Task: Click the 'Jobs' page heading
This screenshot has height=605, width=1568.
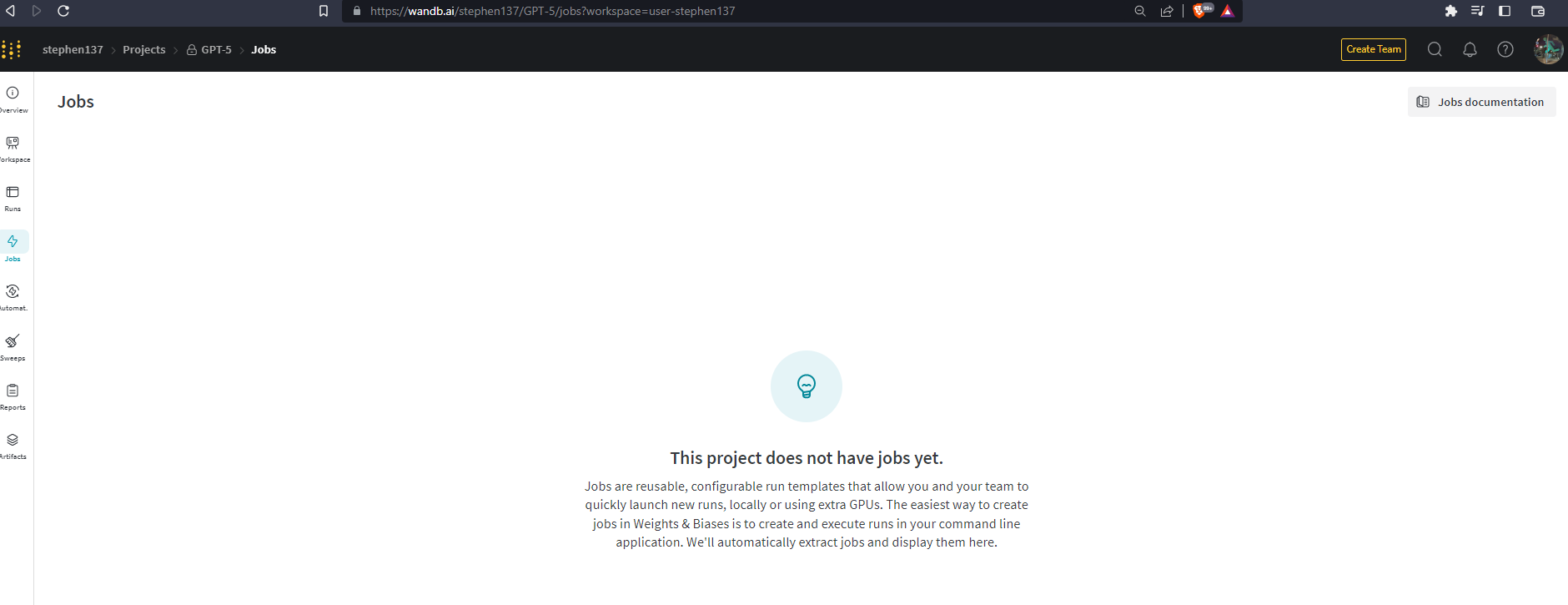Action: tap(76, 102)
